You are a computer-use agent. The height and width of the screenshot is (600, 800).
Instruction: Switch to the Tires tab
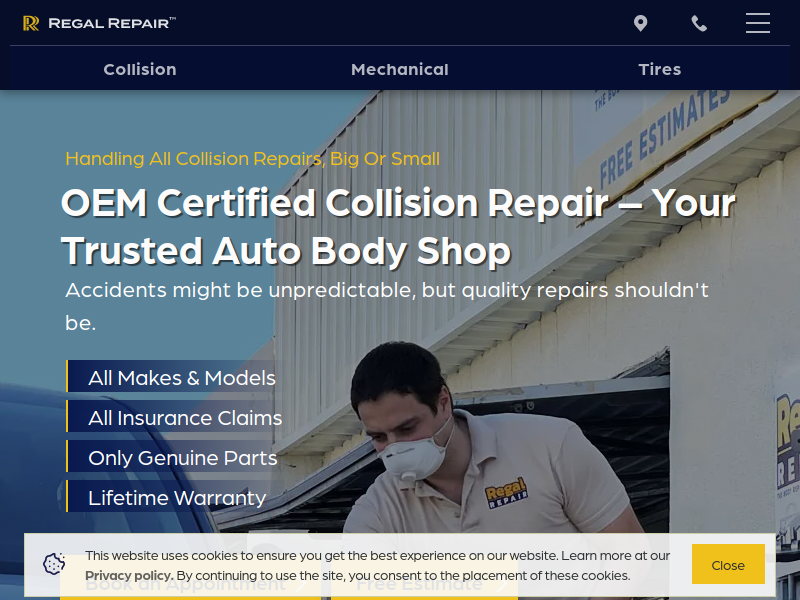[660, 69]
